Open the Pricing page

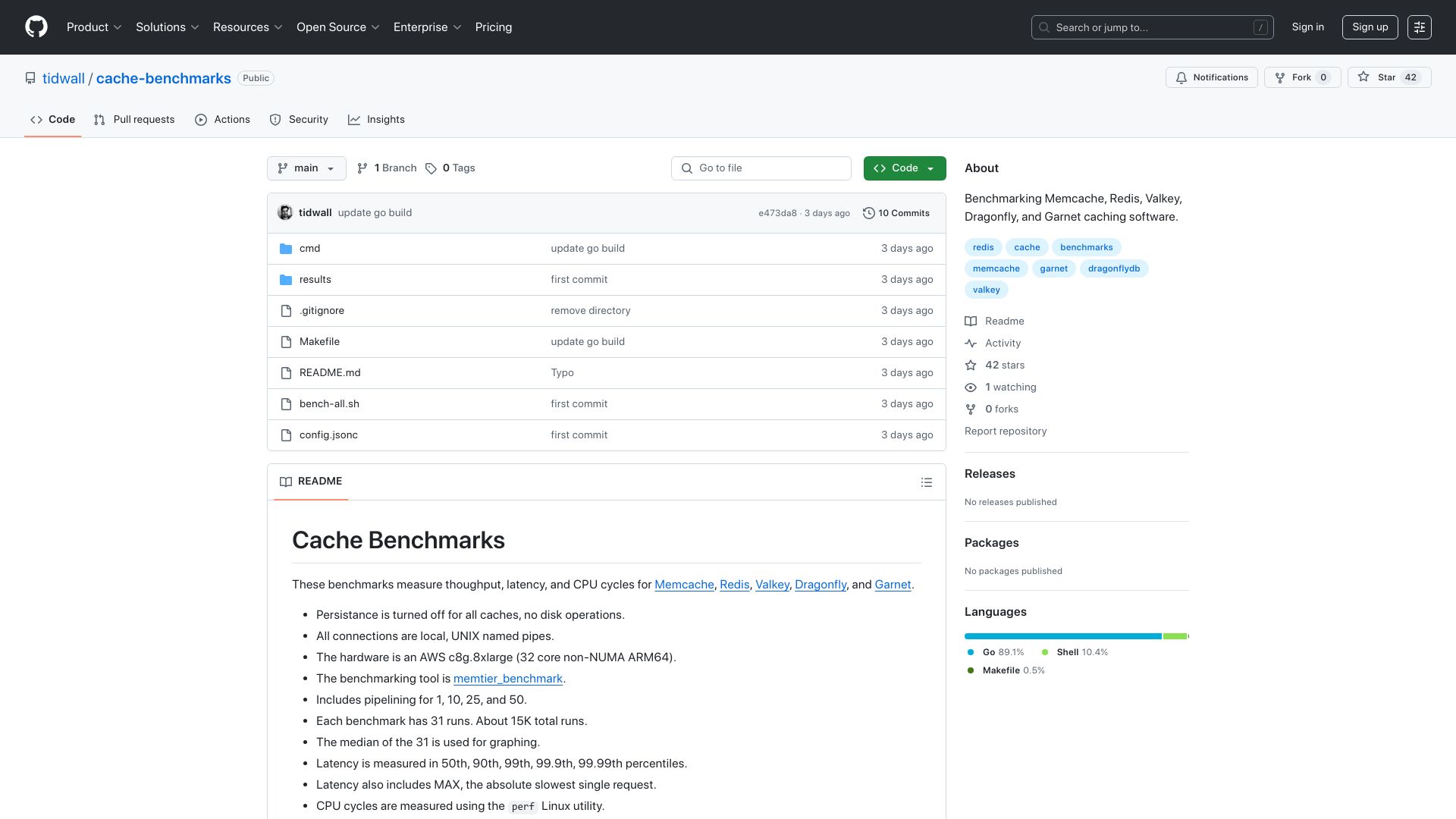[x=494, y=27]
